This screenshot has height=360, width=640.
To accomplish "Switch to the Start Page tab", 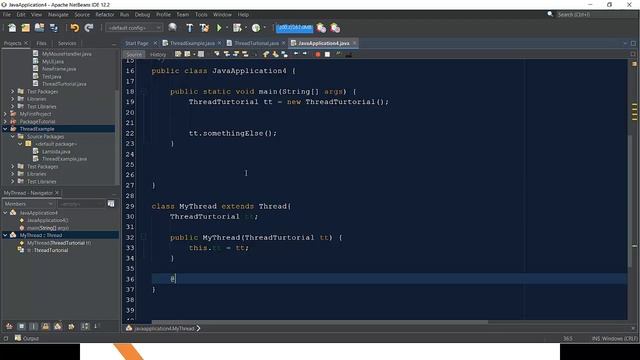I will tap(137, 43).
